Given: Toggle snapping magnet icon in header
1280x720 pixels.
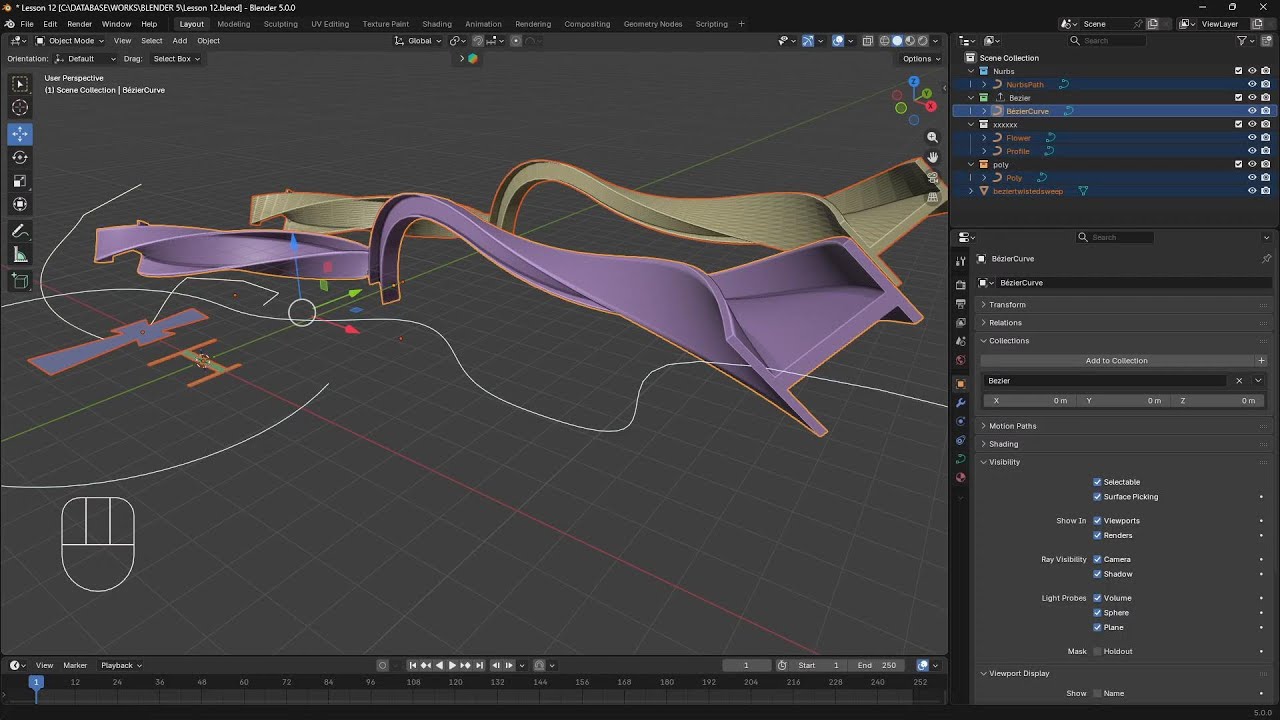Looking at the screenshot, I should (x=478, y=41).
